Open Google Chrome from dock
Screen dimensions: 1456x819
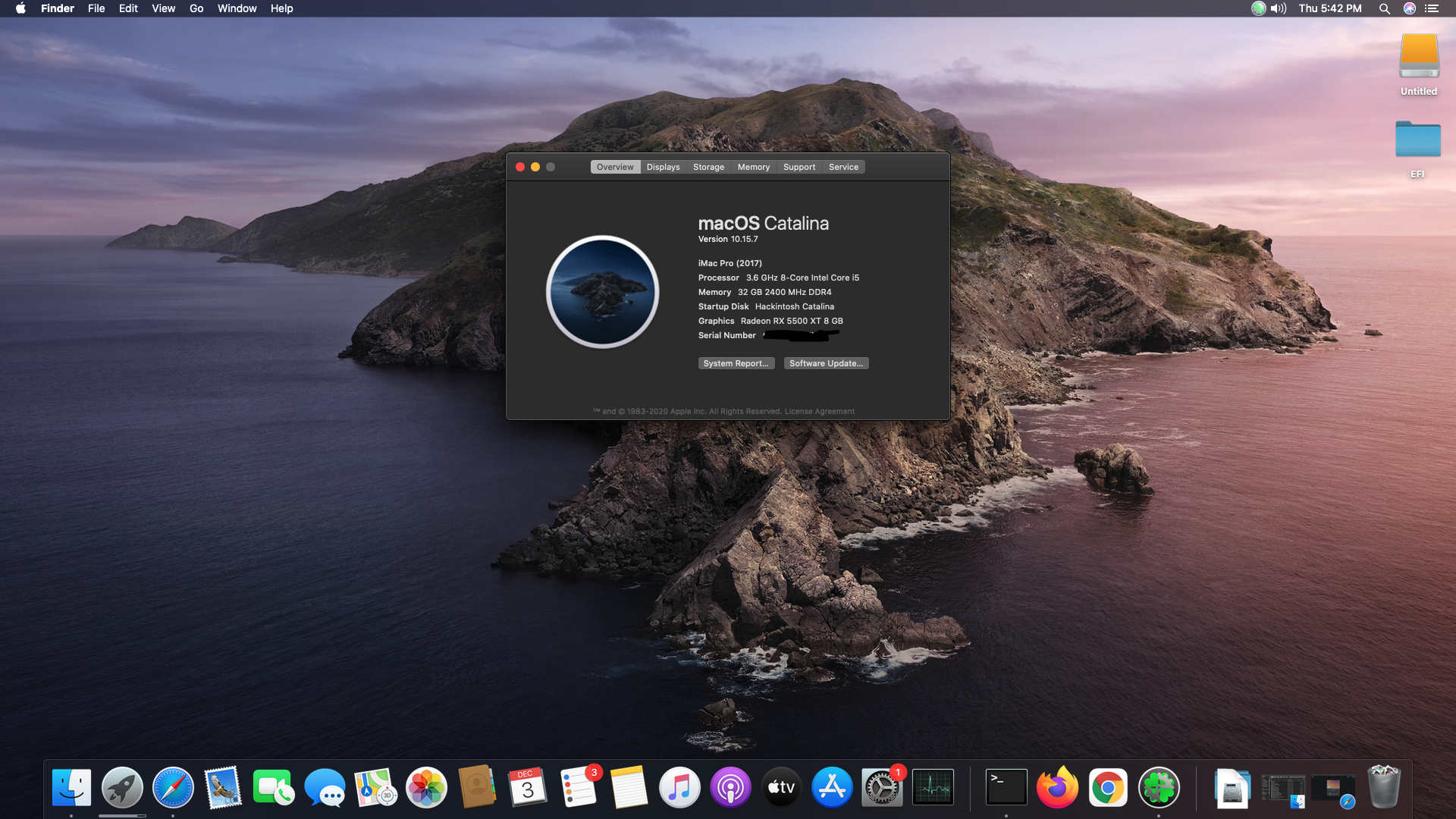[x=1108, y=788]
